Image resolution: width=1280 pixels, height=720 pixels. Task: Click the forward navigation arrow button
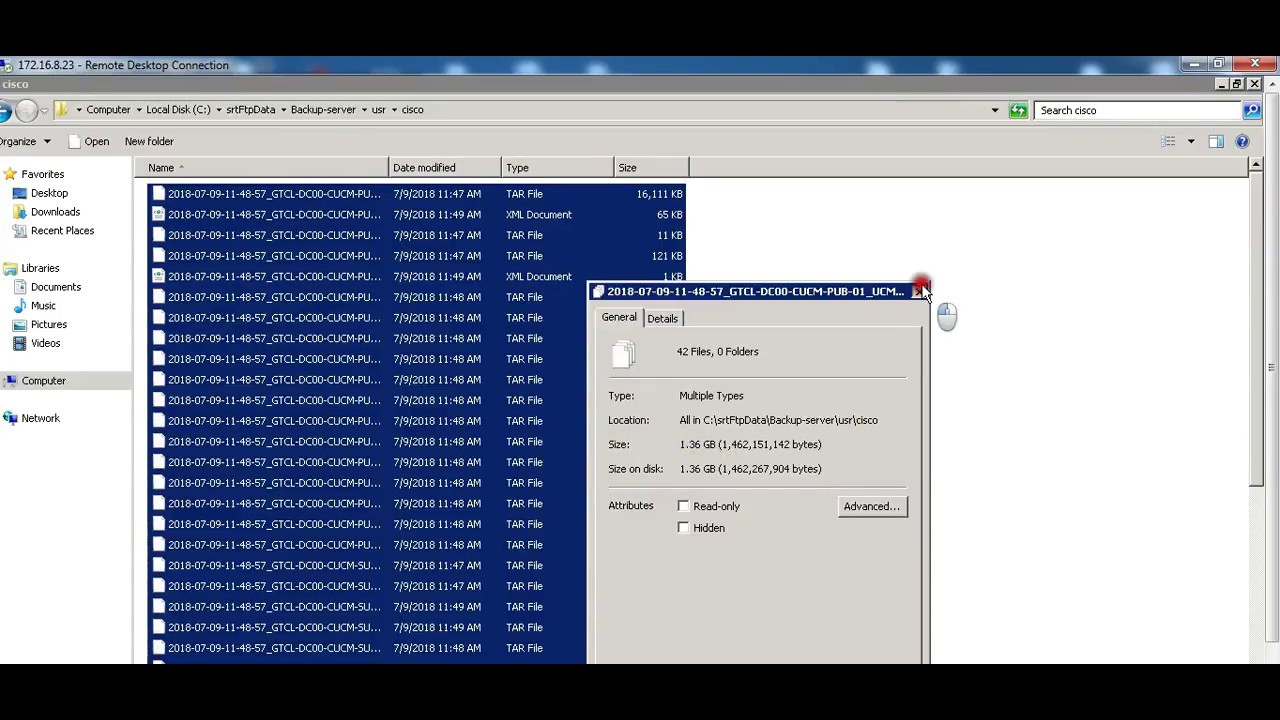[x=27, y=110]
